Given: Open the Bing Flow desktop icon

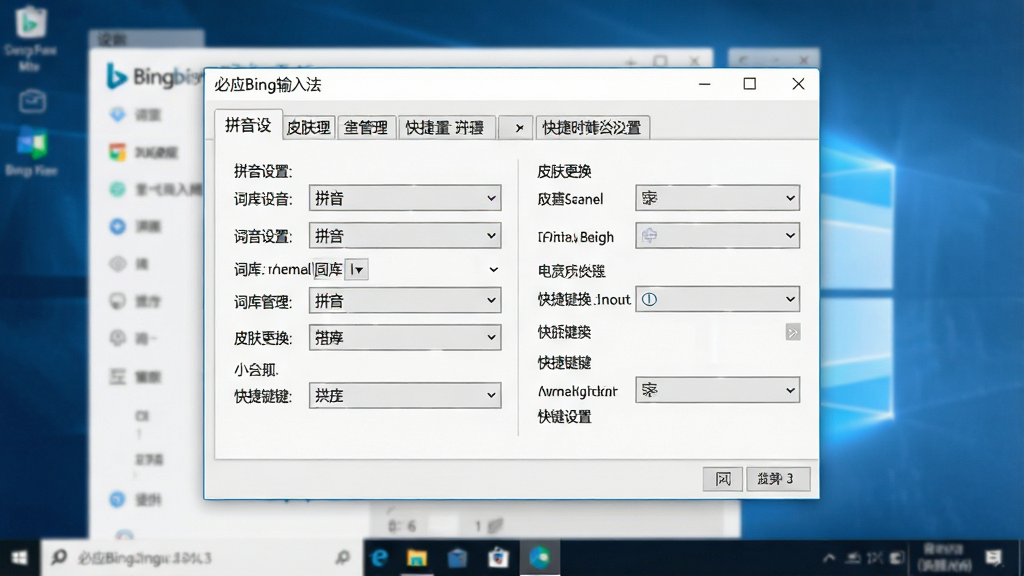Looking at the screenshot, I should click(x=31, y=143).
